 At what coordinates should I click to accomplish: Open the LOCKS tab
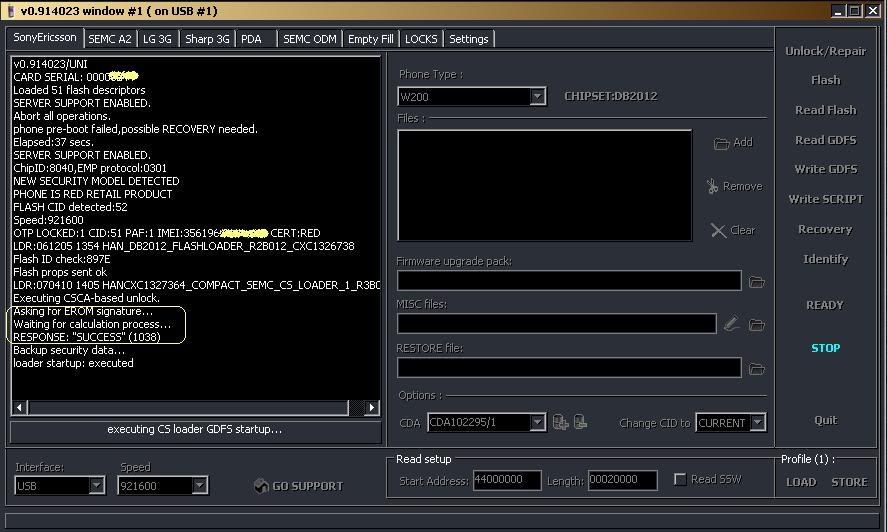pyautogui.click(x=421, y=39)
